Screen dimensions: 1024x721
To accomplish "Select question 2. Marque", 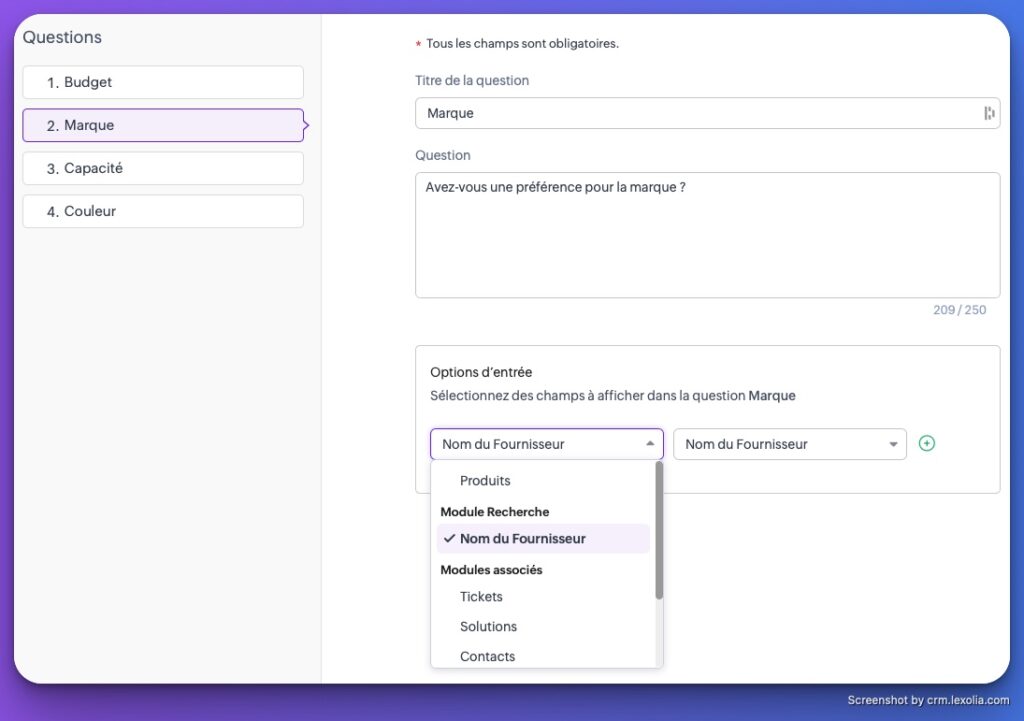I will tap(163, 125).
